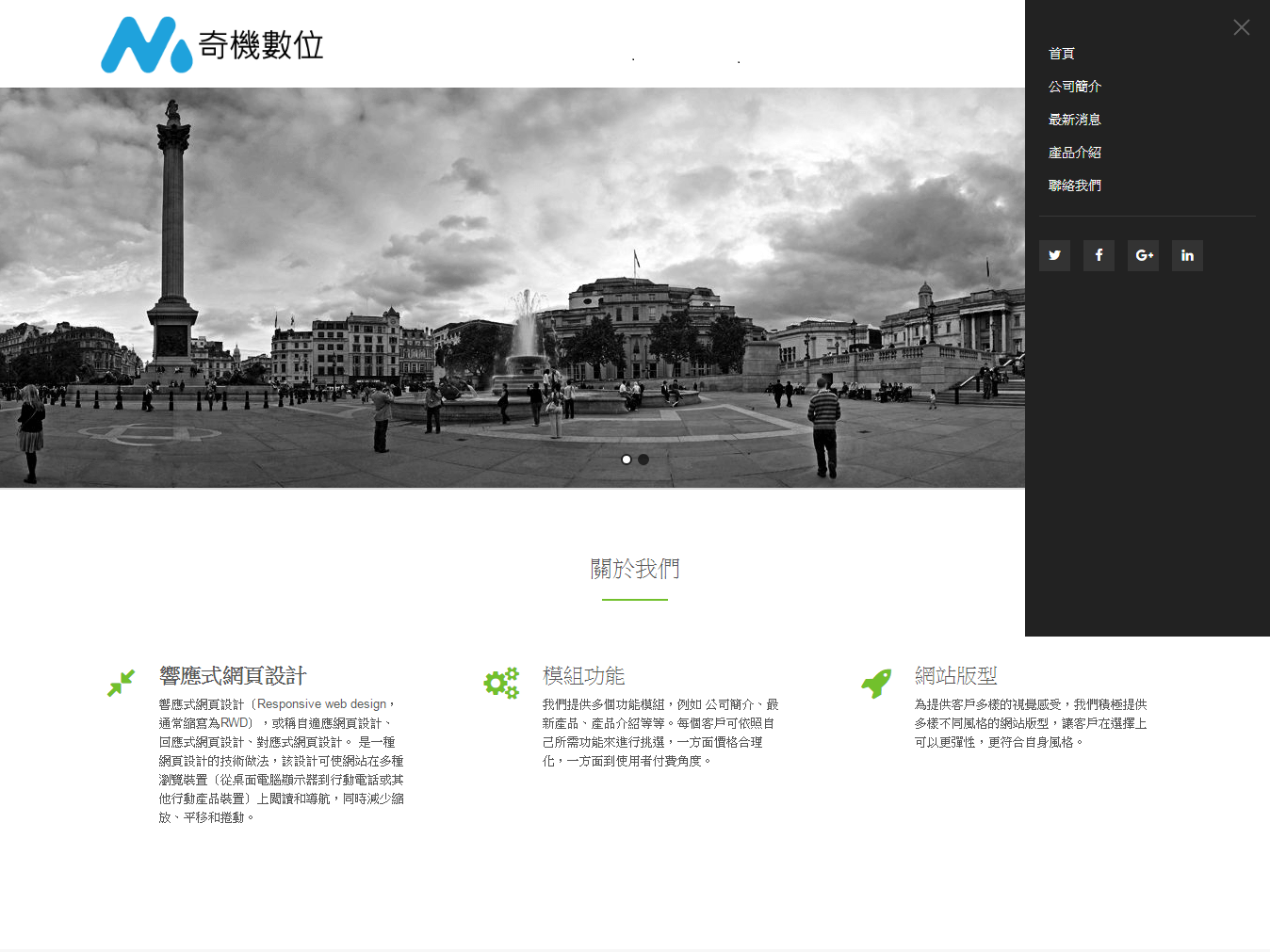Click the green gears icon
This screenshot has width=1270, height=952.
tap(501, 683)
